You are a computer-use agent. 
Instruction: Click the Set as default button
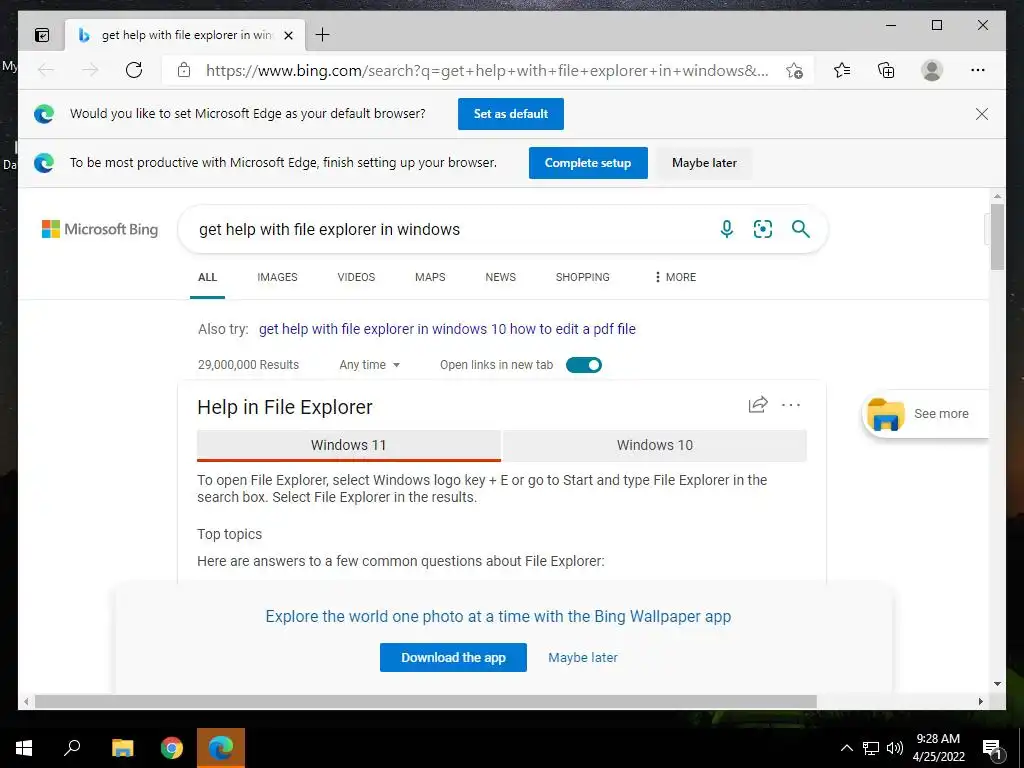coord(511,114)
